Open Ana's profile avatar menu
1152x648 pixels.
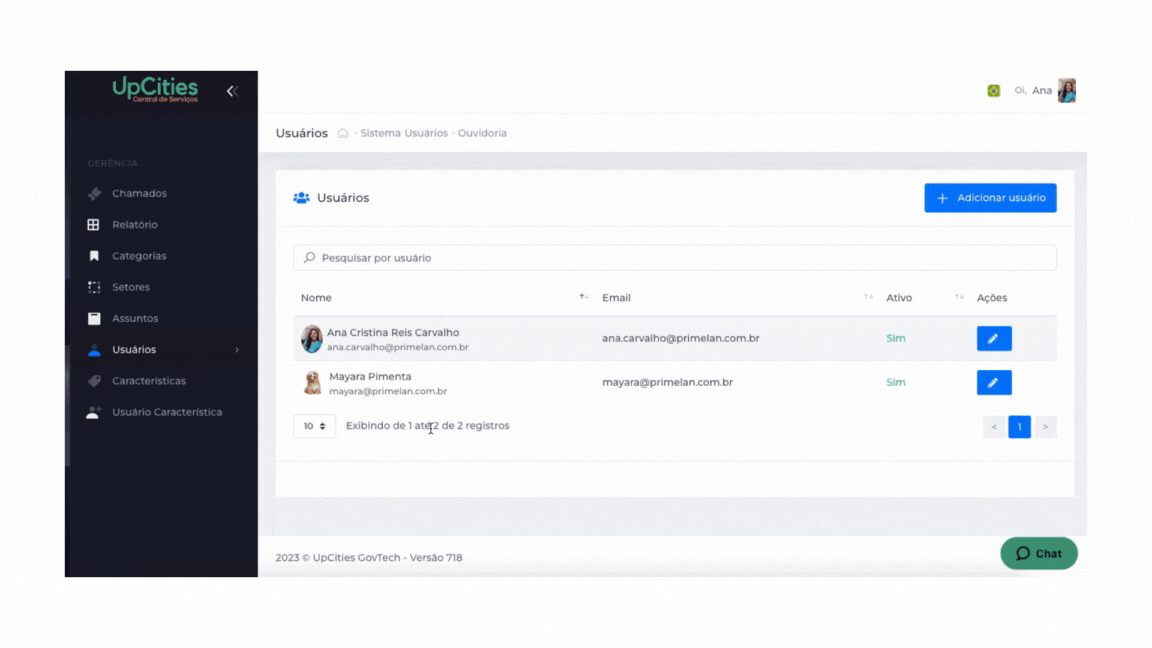pos(1067,90)
